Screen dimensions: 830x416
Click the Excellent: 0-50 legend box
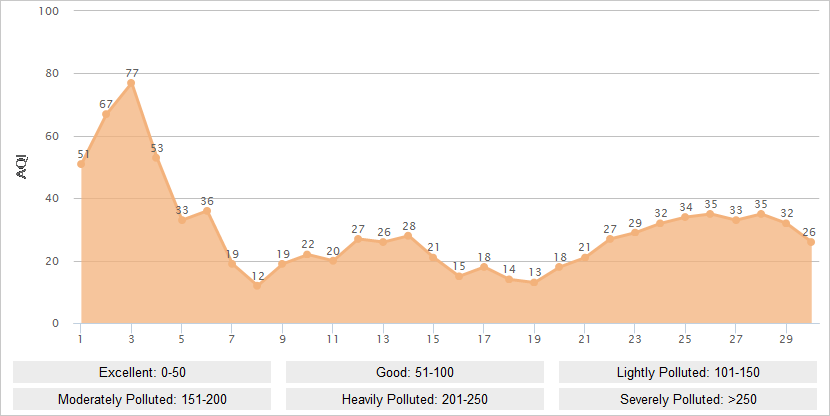(x=142, y=372)
